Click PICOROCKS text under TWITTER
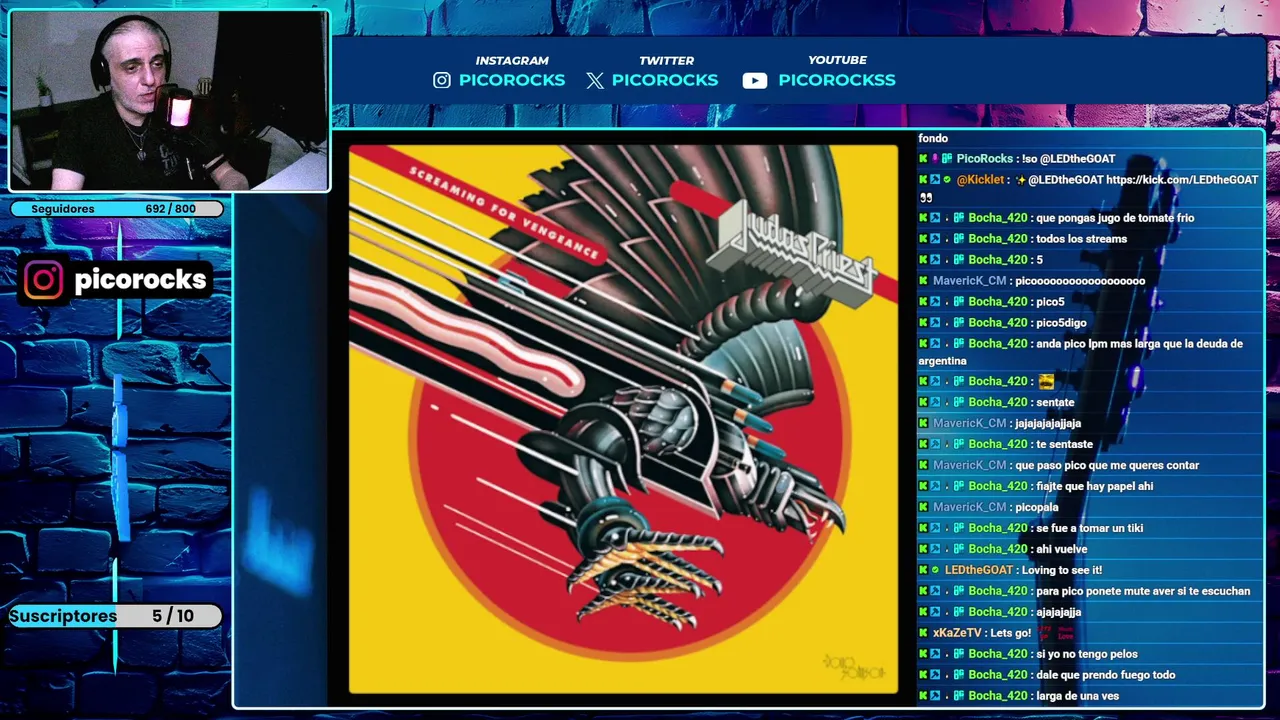 point(665,80)
